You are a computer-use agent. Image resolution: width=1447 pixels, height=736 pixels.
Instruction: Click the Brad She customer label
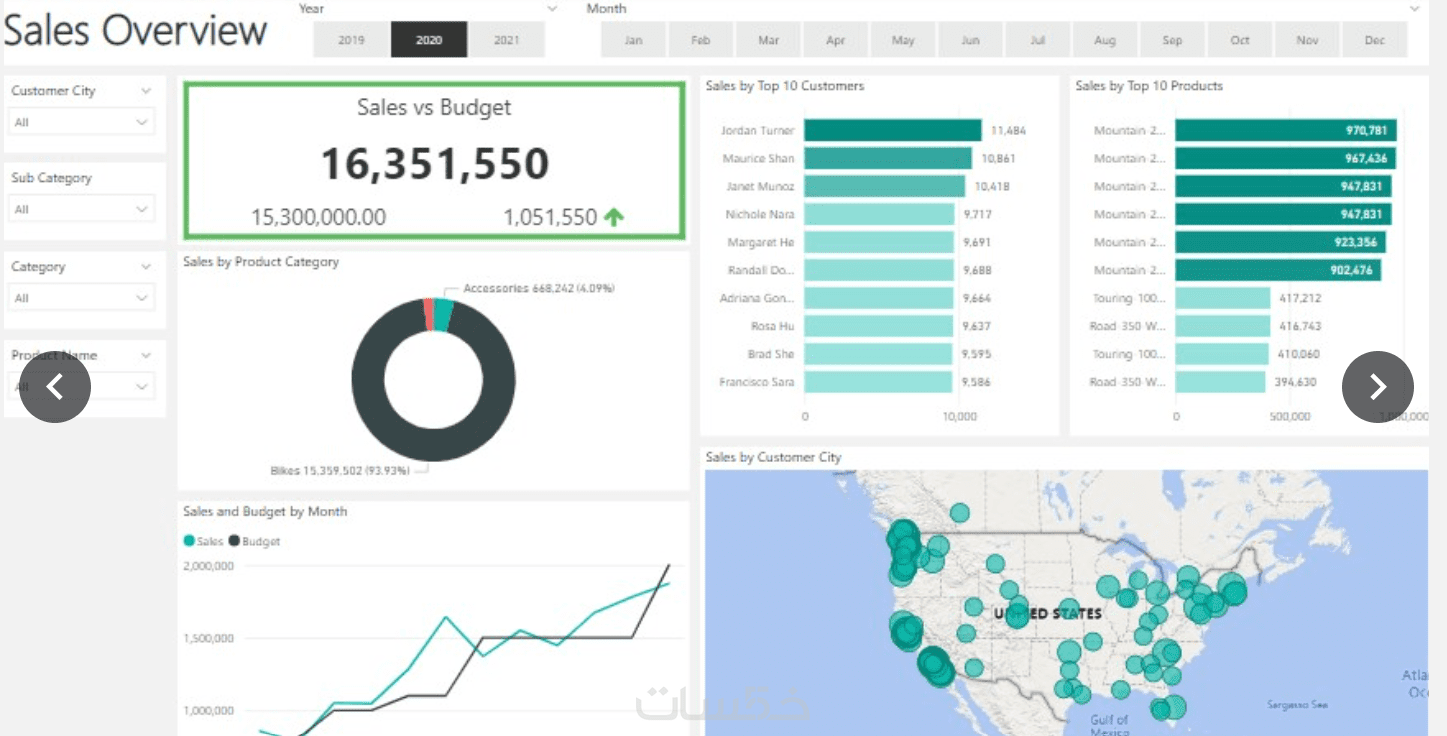click(771, 354)
